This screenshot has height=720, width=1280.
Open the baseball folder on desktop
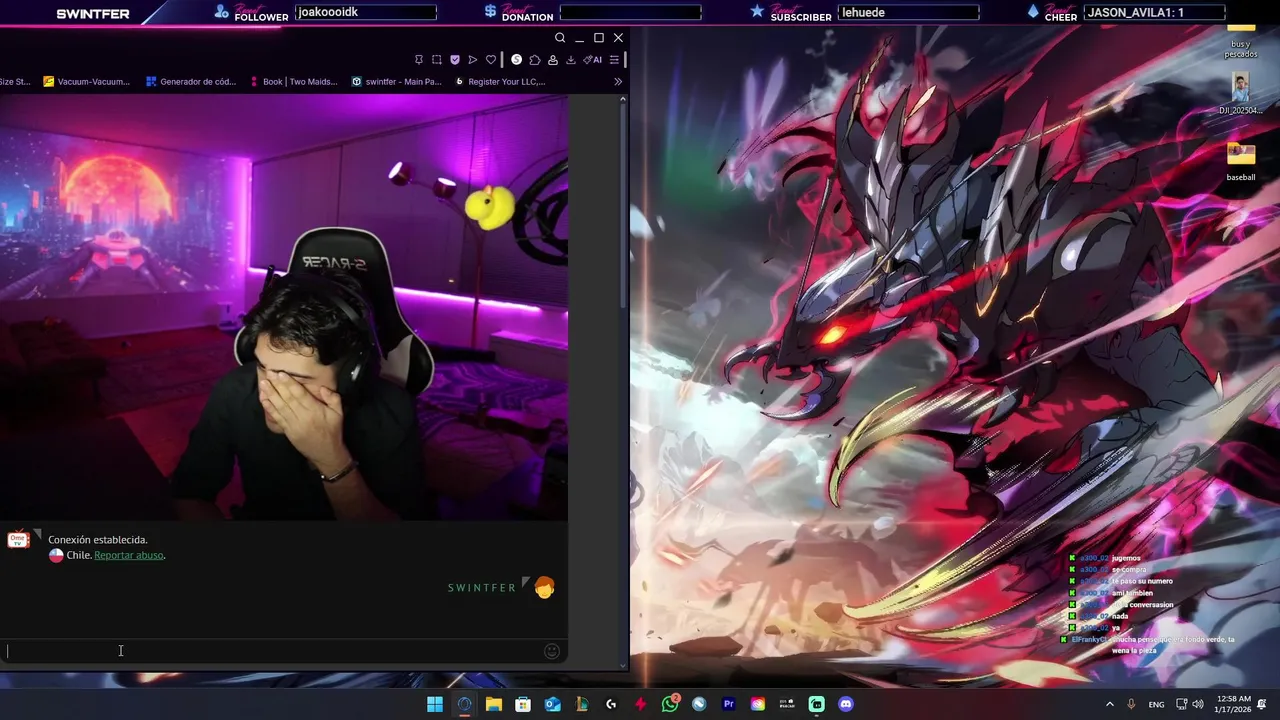[1241, 162]
